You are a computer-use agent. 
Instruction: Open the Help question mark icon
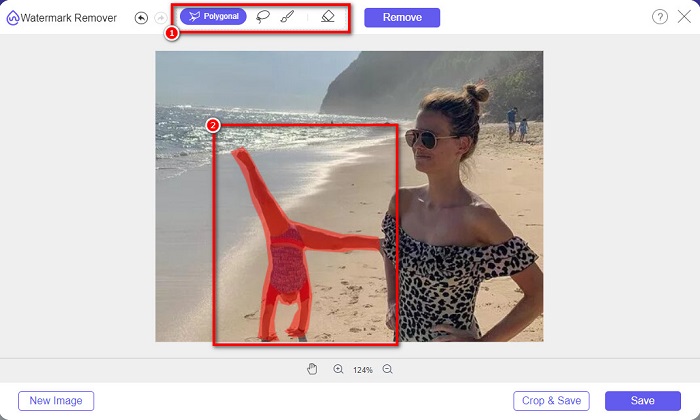659,17
